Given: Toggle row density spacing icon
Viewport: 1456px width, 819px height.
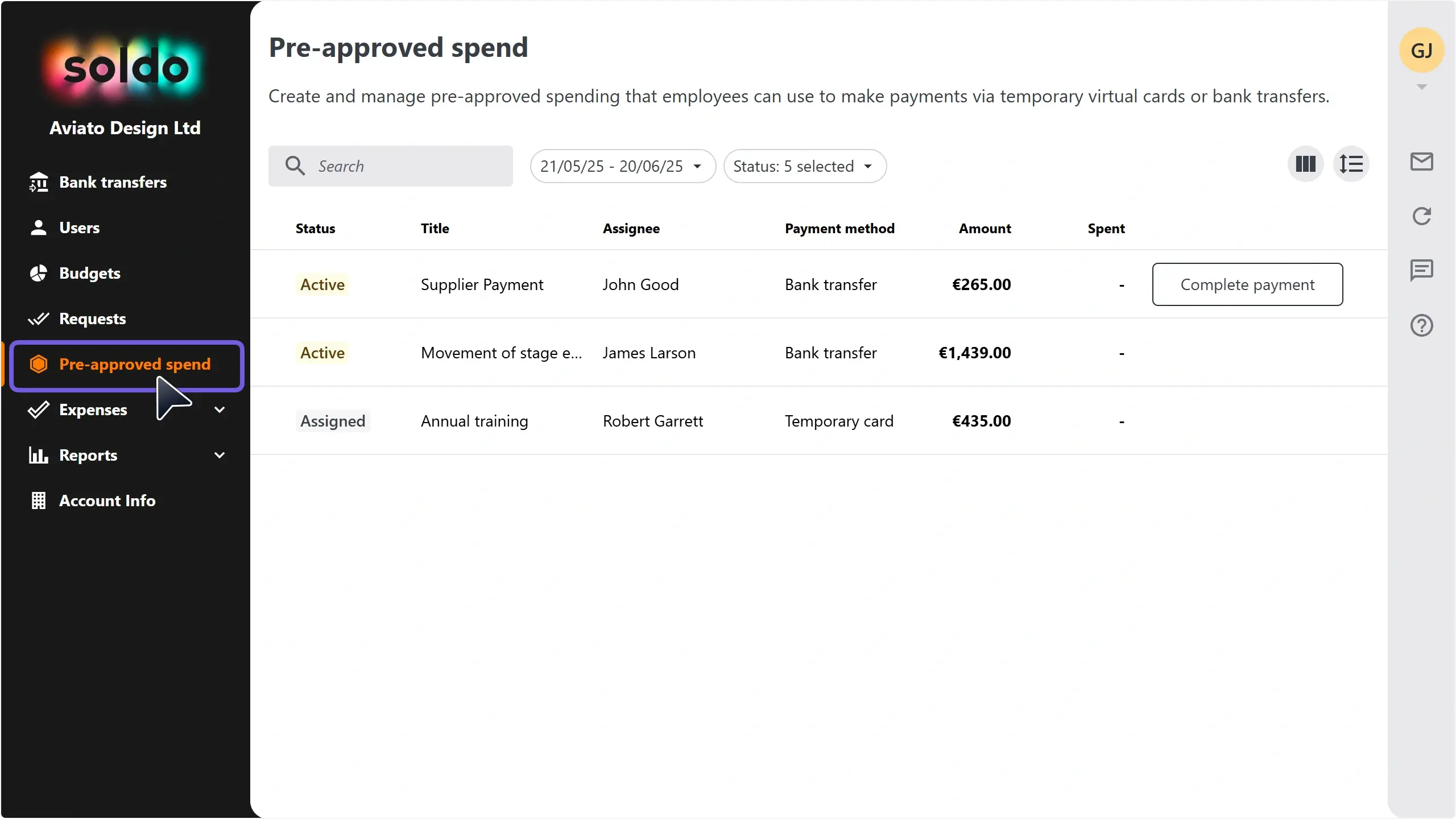Looking at the screenshot, I should pyautogui.click(x=1351, y=164).
